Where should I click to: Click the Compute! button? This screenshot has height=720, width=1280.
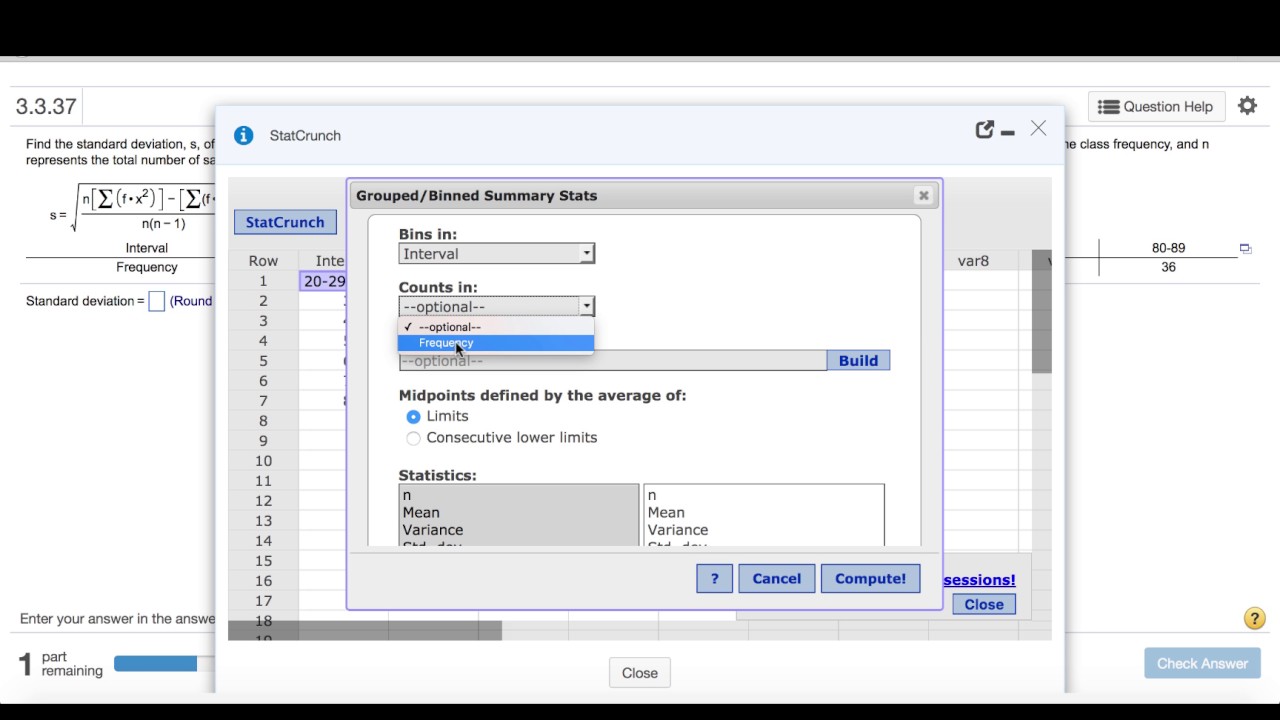coord(870,578)
